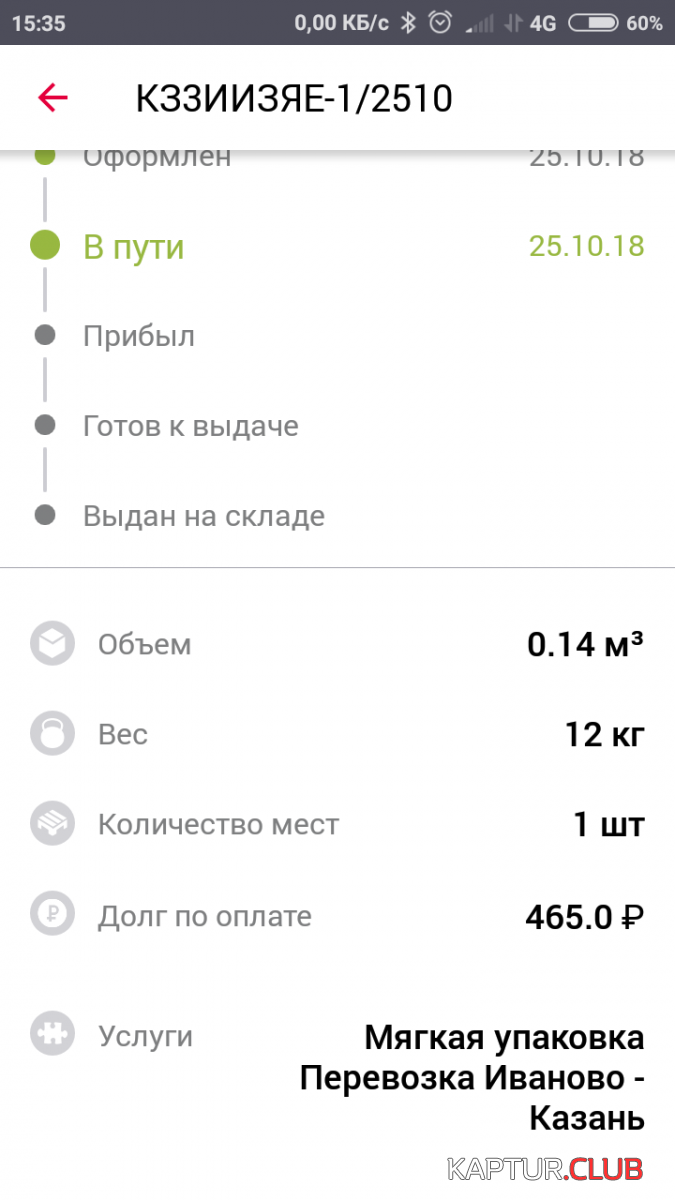The height and width of the screenshot is (1200, 675).
Task: Tap the 0.14 м³ volume value
Action: point(585,645)
